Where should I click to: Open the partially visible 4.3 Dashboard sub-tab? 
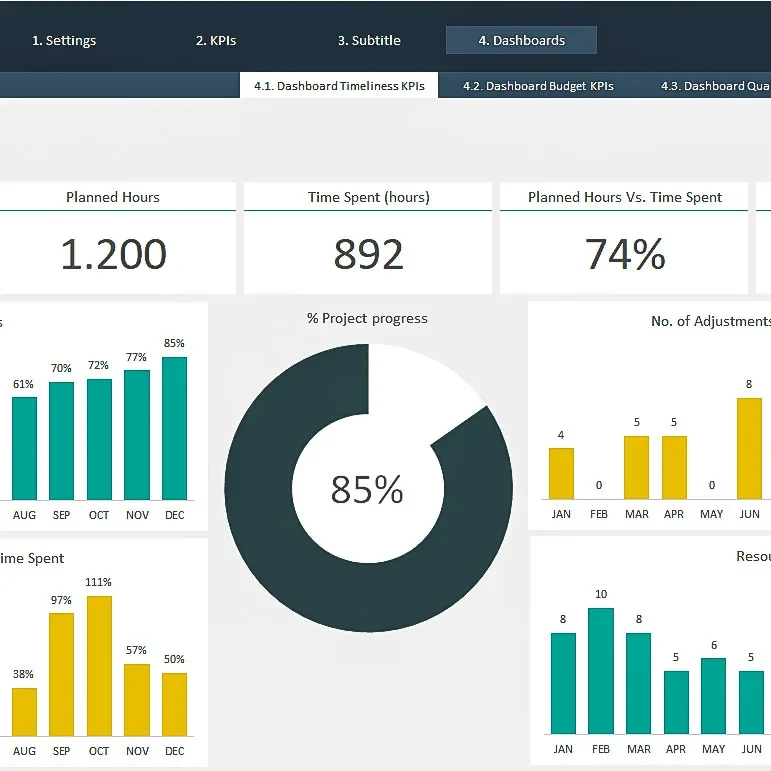point(714,86)
